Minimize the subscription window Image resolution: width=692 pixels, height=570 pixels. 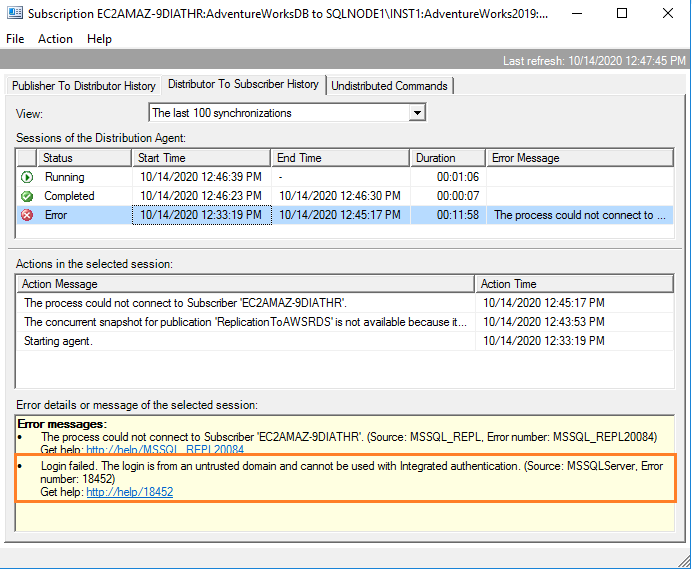[x=576, y=13]
